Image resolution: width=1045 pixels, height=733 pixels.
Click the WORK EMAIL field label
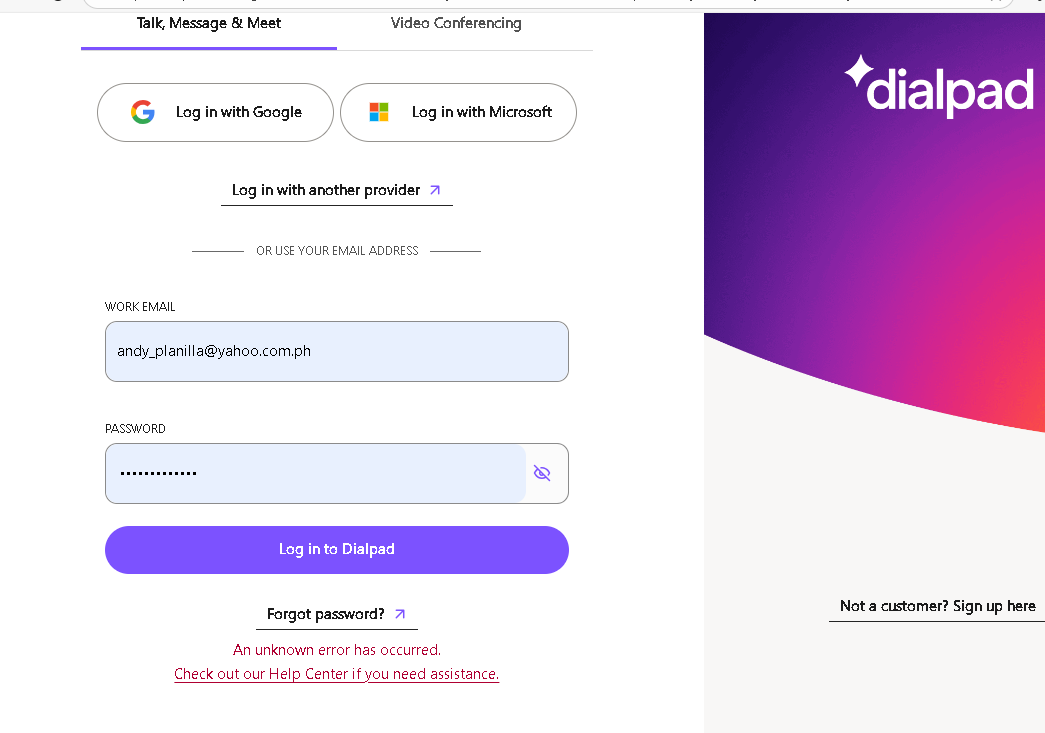pos(140,307)
